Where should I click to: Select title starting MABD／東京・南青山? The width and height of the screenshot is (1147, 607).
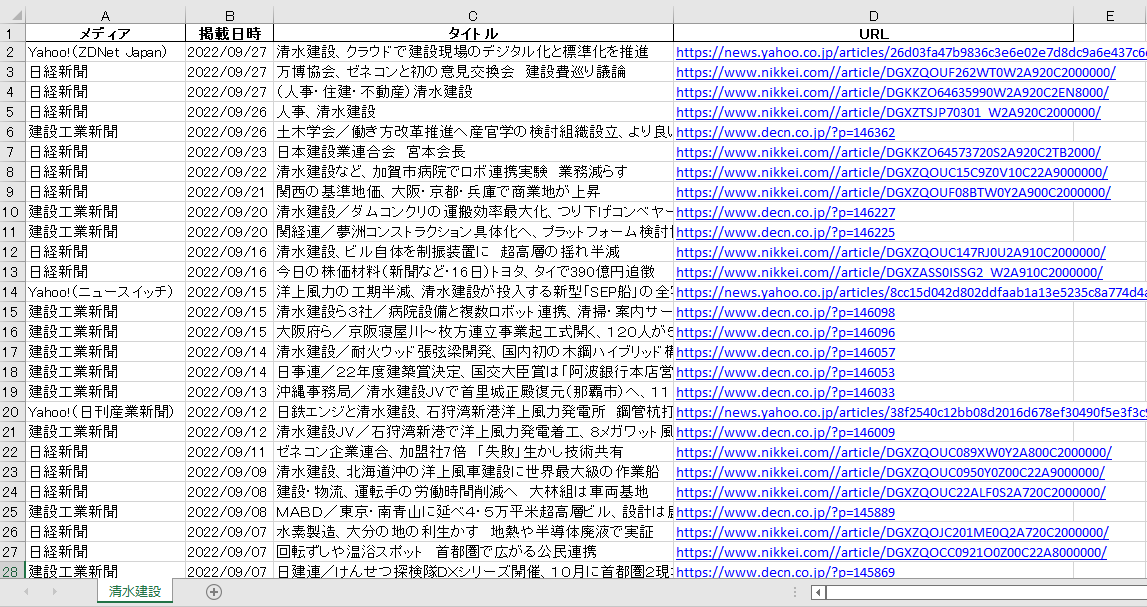(473, 512)
